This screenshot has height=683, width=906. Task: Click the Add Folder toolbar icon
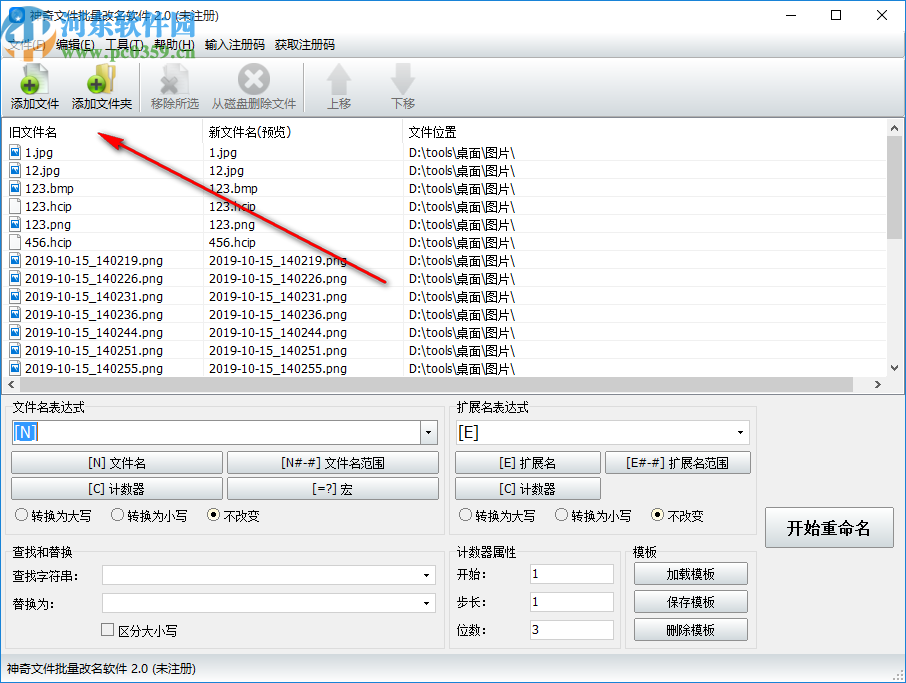[102, 79]
